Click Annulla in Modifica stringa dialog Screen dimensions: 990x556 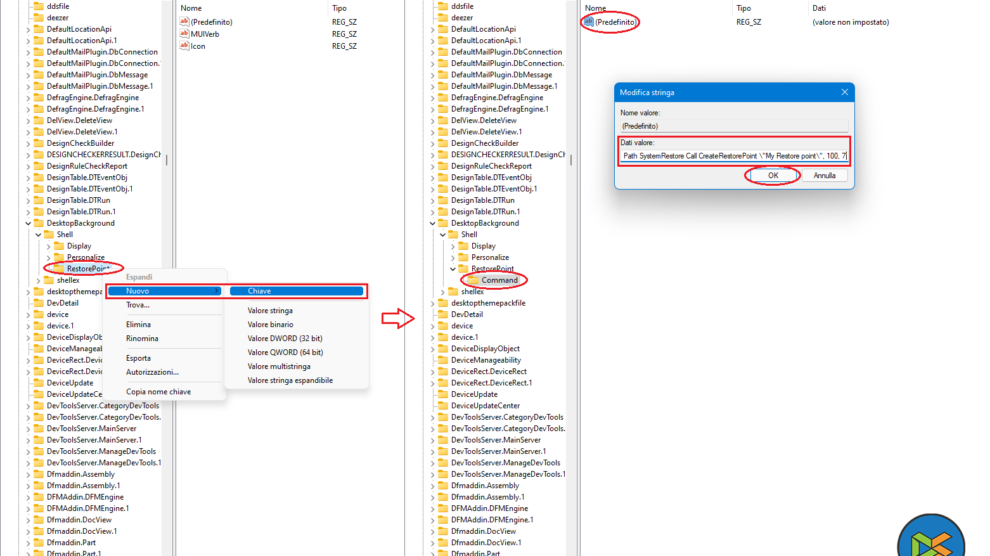pos(824,175)
